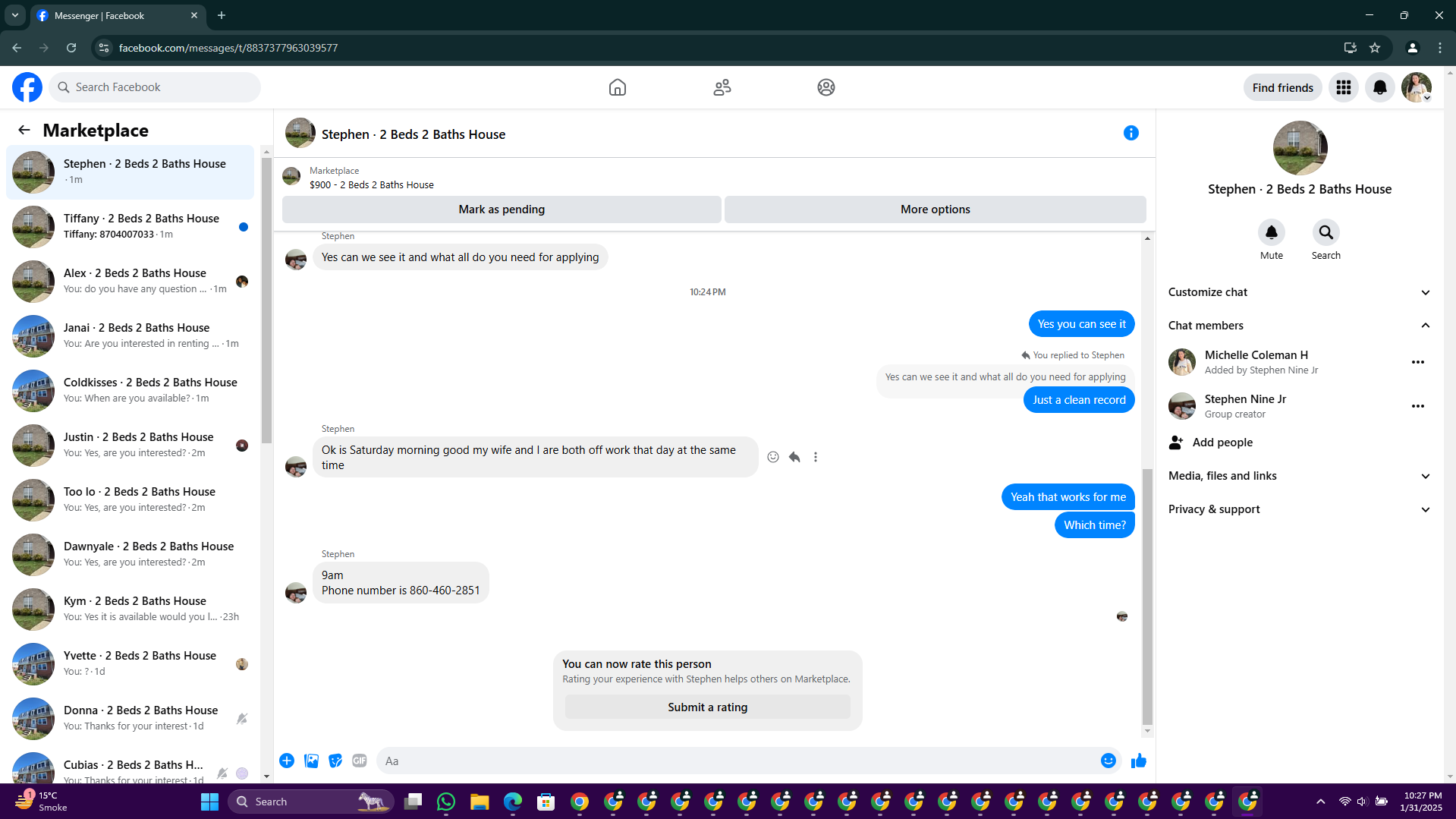This screenshot has height=819, width=1456.
Task: Open Coldkisses conversation in the list
Action: (x=131, y=391)
